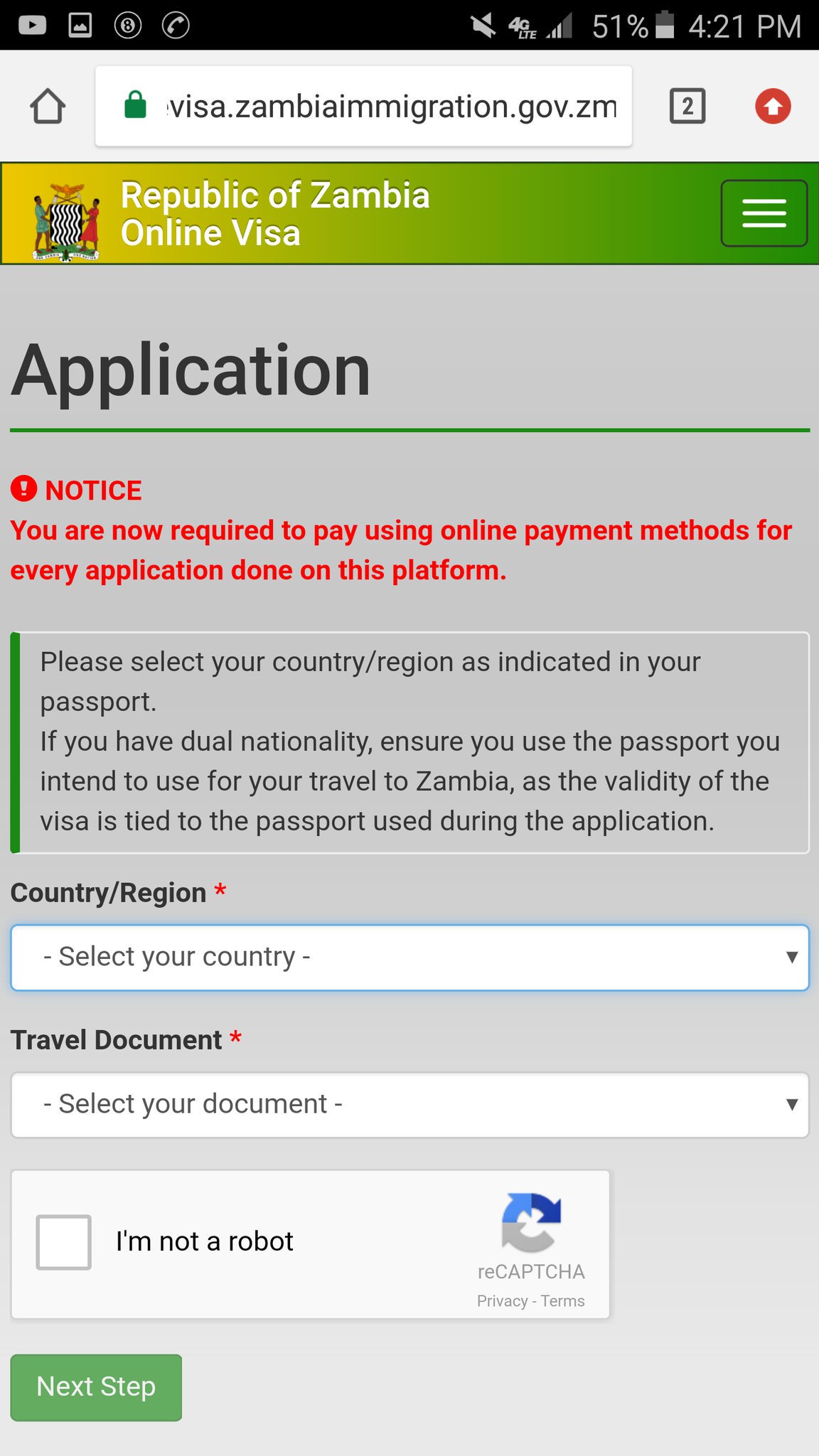
Task: Open the tab switcher showing 2 tabs
Action: click(x=687, y=106)
